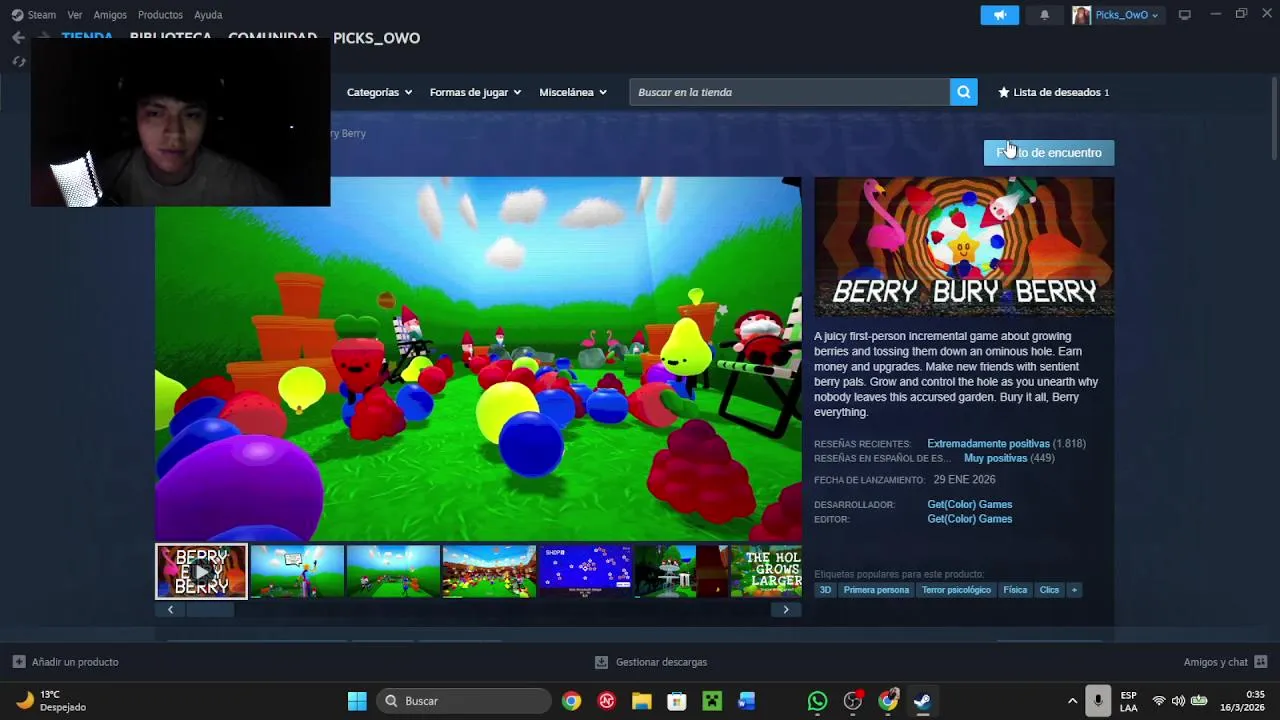The width and height of the screenshot is (1280, 720).
Task: Open File Explorer from the taskbar
Action: (x=641, y=701)
